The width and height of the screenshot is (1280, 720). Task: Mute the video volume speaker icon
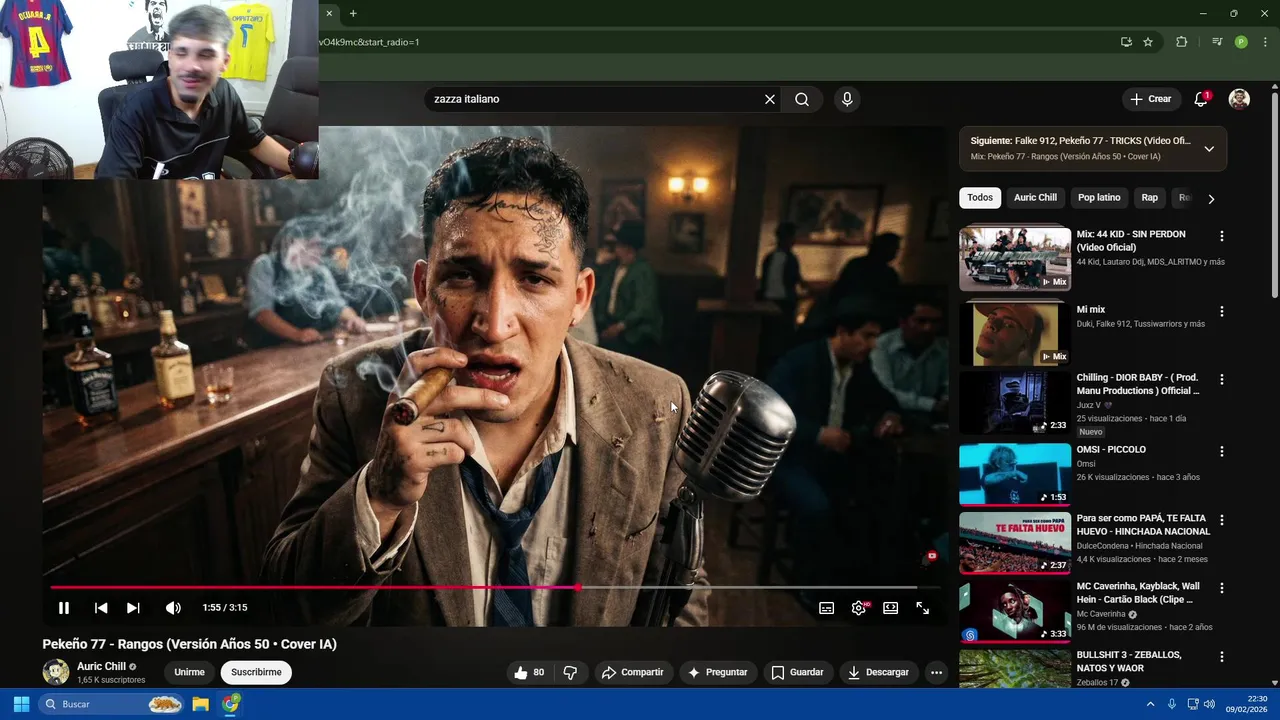173,608
